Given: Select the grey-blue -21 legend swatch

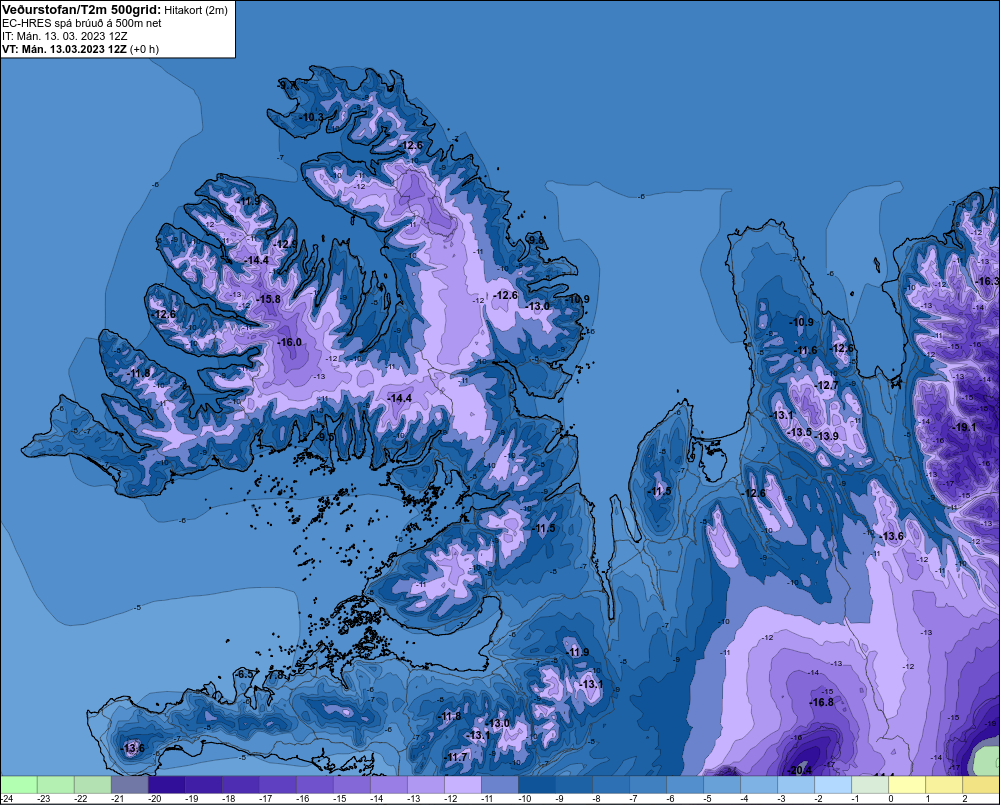Looking at the screenshot, I should (x=130, y=784).
